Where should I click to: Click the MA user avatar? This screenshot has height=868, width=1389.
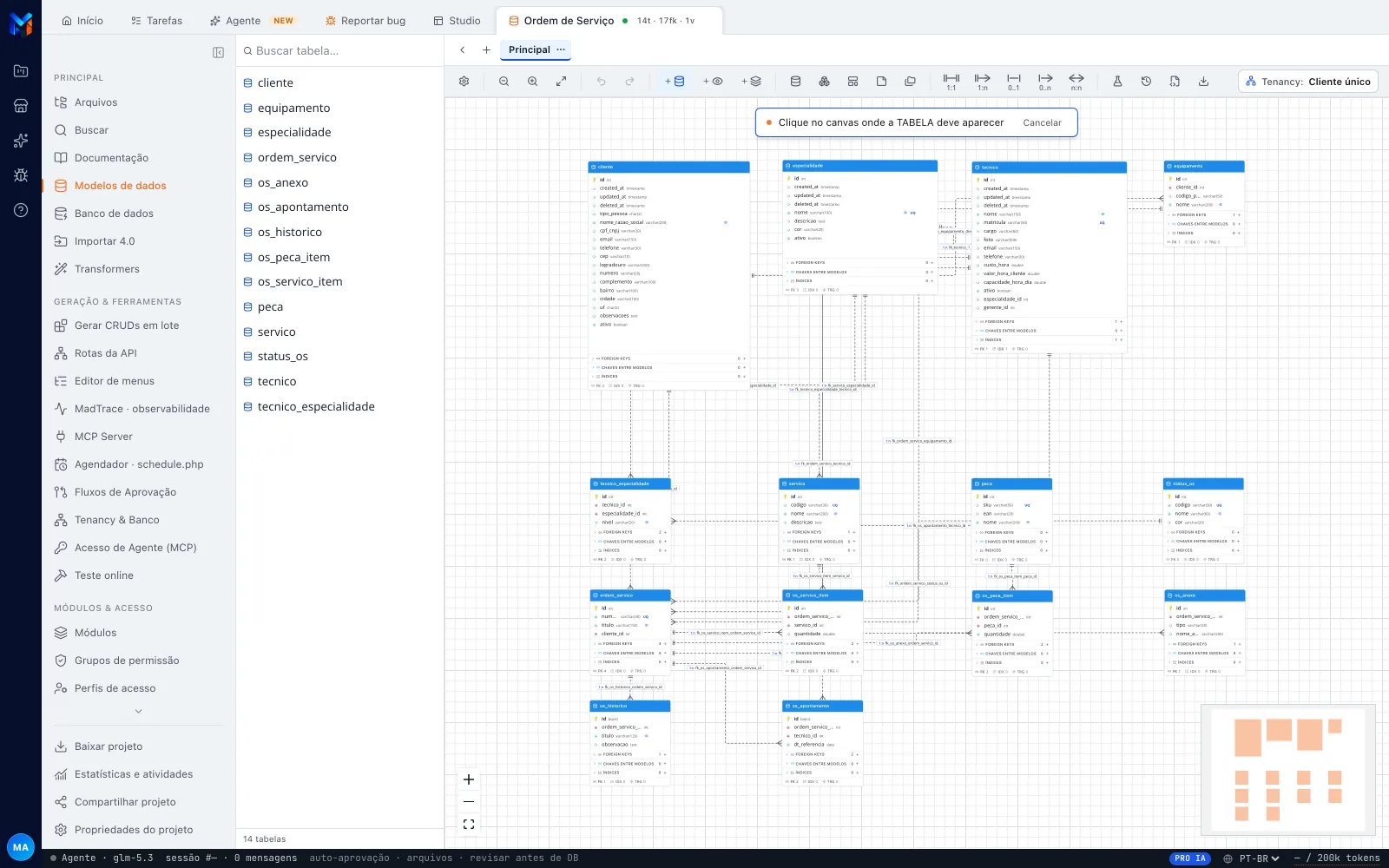click(21, 847)
